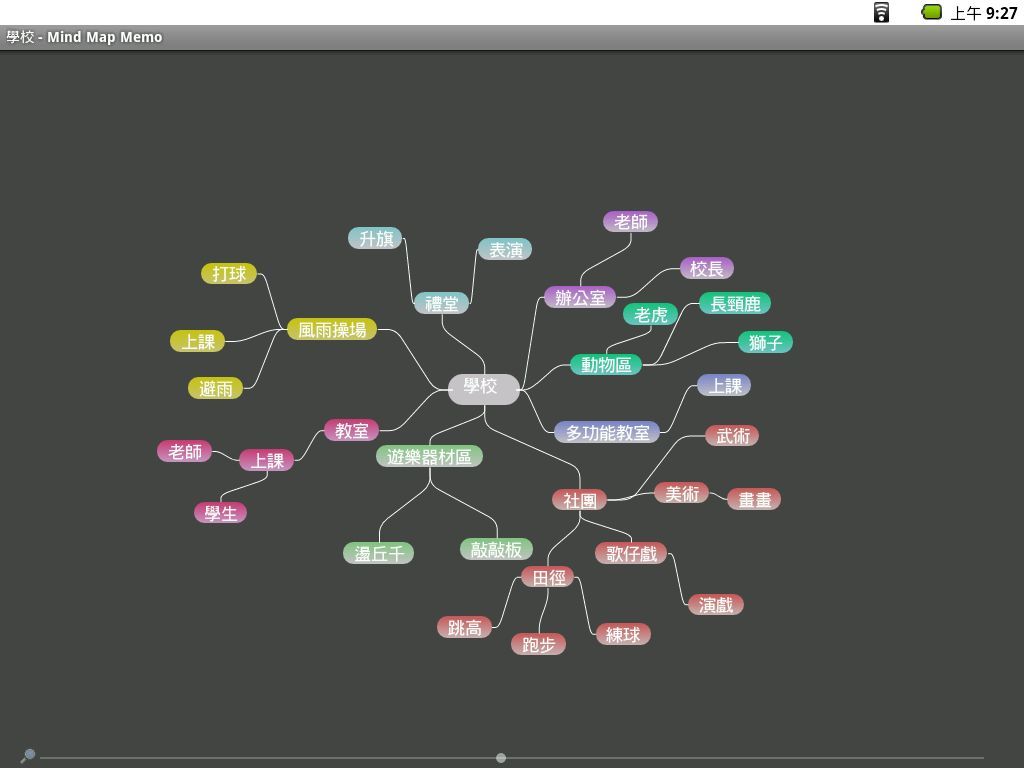The width and height of the screenshot is (1024, 768).
Task: Click the 學校 - Mind Map Memo title
Action: [84, 37]
